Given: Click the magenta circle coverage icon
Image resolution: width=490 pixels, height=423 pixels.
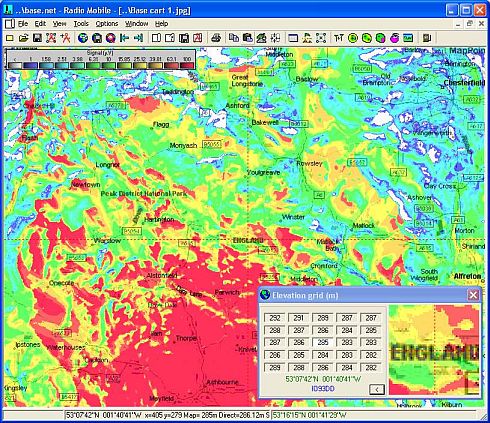Looking at the screenshot, I should pyautogui.click(x=394, y=38).
